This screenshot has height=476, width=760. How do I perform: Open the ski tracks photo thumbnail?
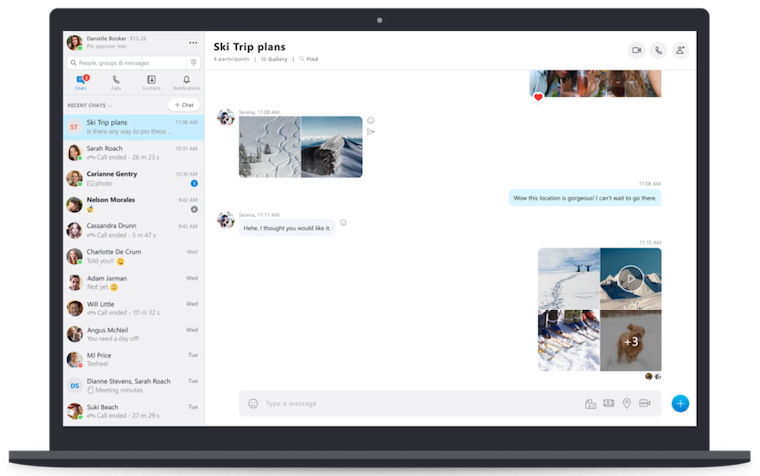269,147
